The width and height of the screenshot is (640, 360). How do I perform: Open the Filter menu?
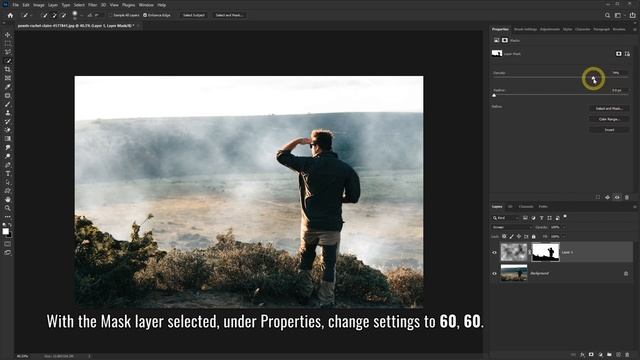[x=93, y=5]
